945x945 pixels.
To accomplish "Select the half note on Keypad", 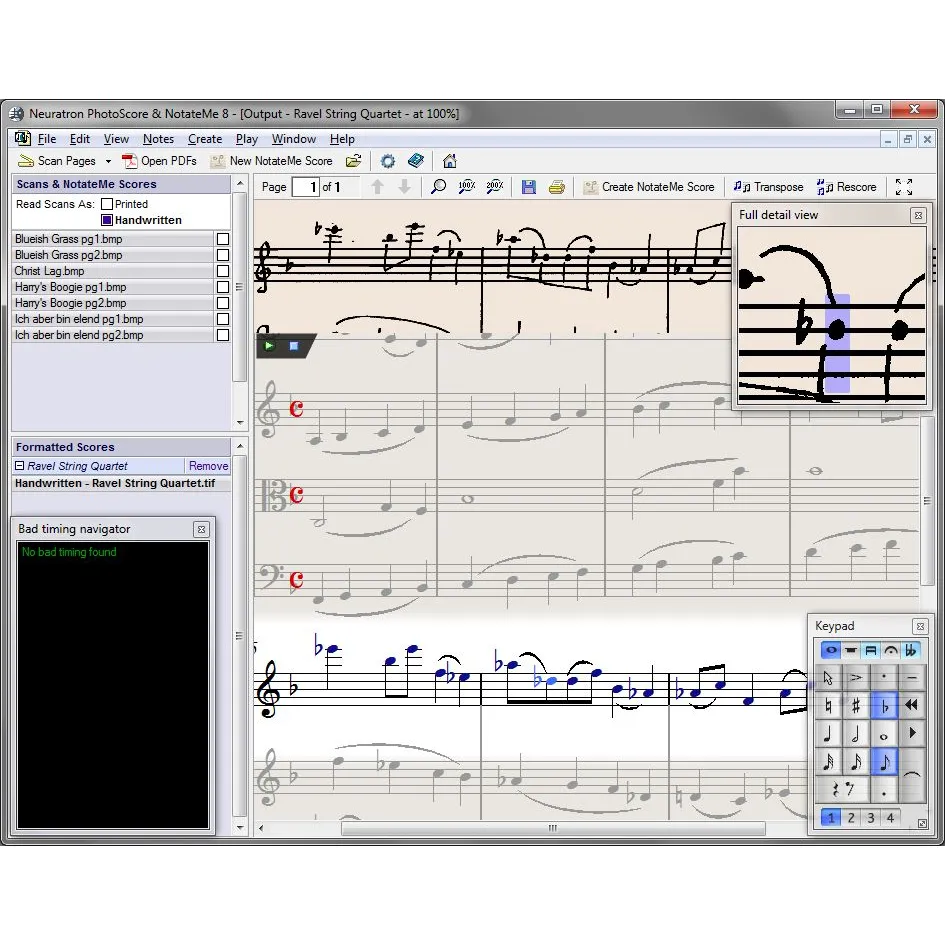I will [x=856, y=734].
